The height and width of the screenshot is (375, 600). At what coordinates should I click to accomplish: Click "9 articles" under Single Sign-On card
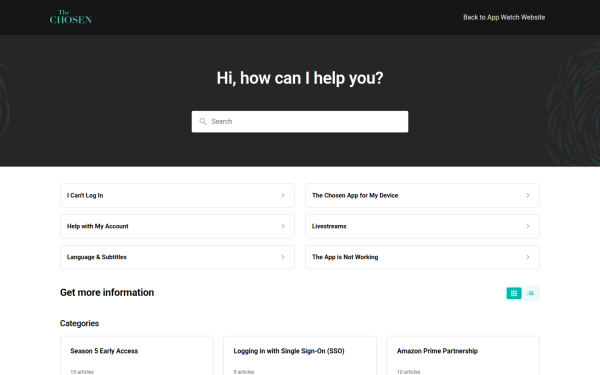[244, 372]
